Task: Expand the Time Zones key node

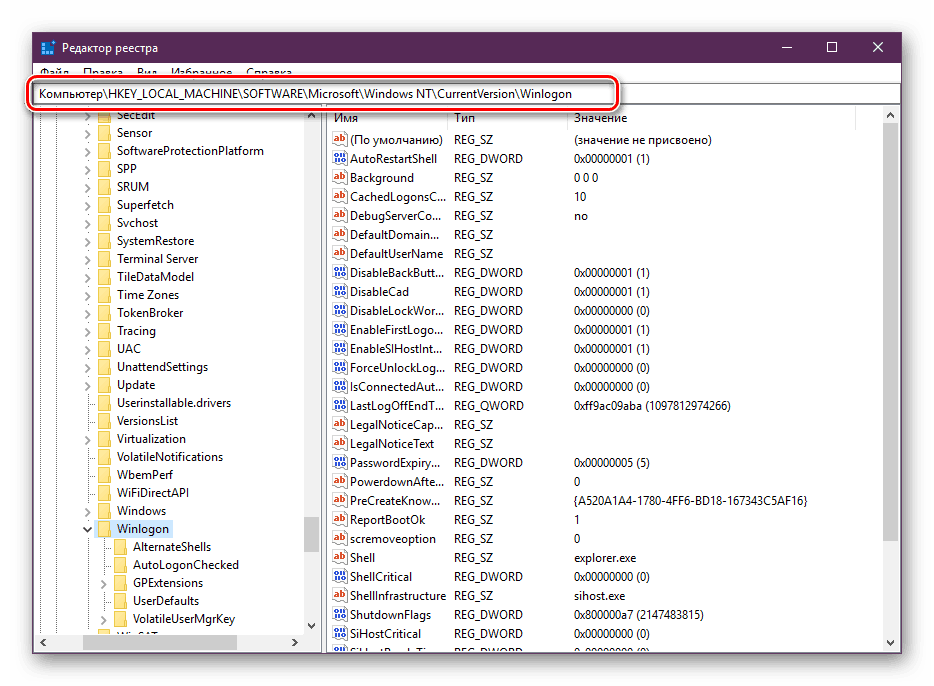Action: (x=88, y=295)
